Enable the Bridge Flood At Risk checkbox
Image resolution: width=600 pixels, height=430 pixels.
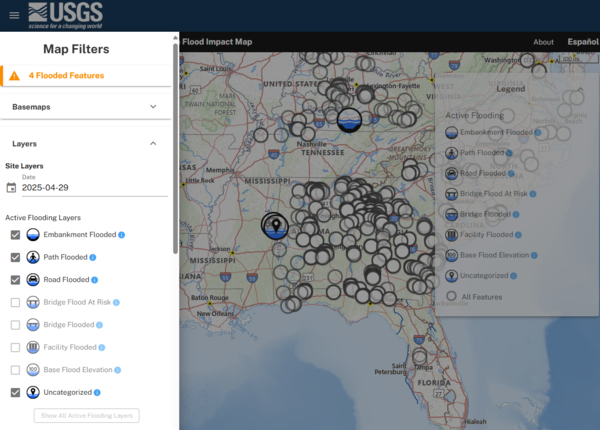pos(15,302)
